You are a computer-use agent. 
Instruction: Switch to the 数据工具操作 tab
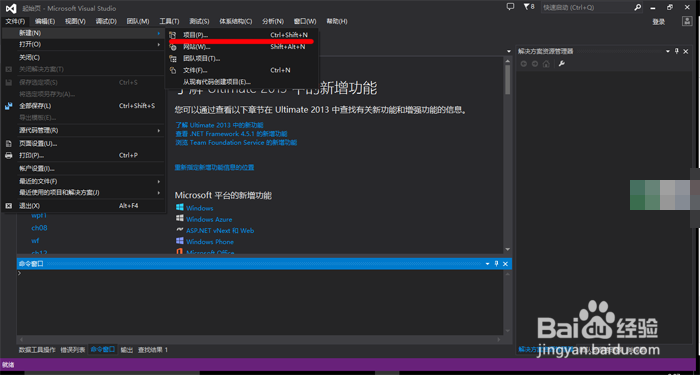[37, 350]
